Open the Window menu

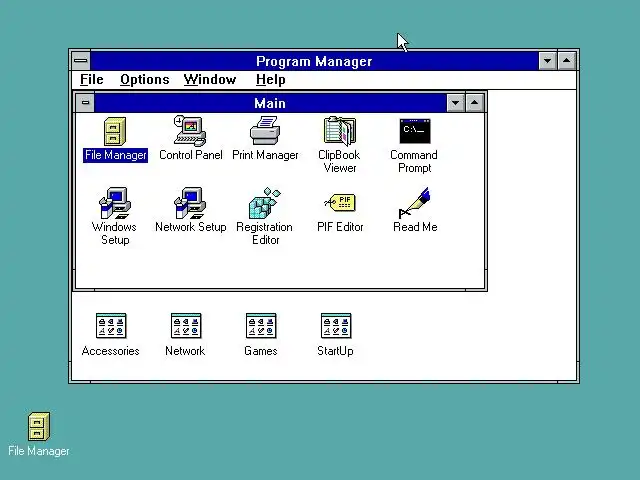[210, 80]
